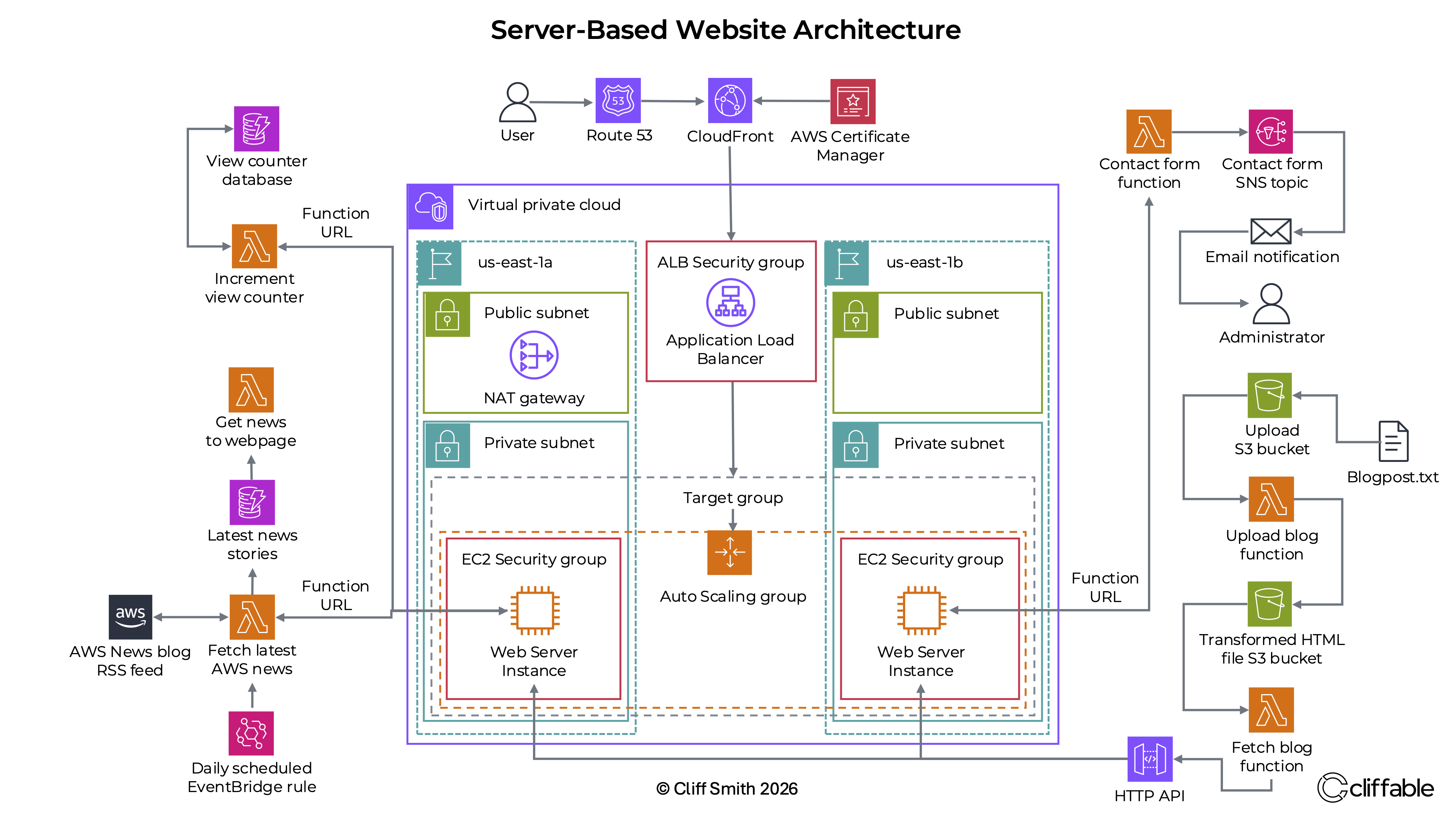Click the Application Load Balancer icon
The image size is (1456, 819).
(x=730, y=302)
